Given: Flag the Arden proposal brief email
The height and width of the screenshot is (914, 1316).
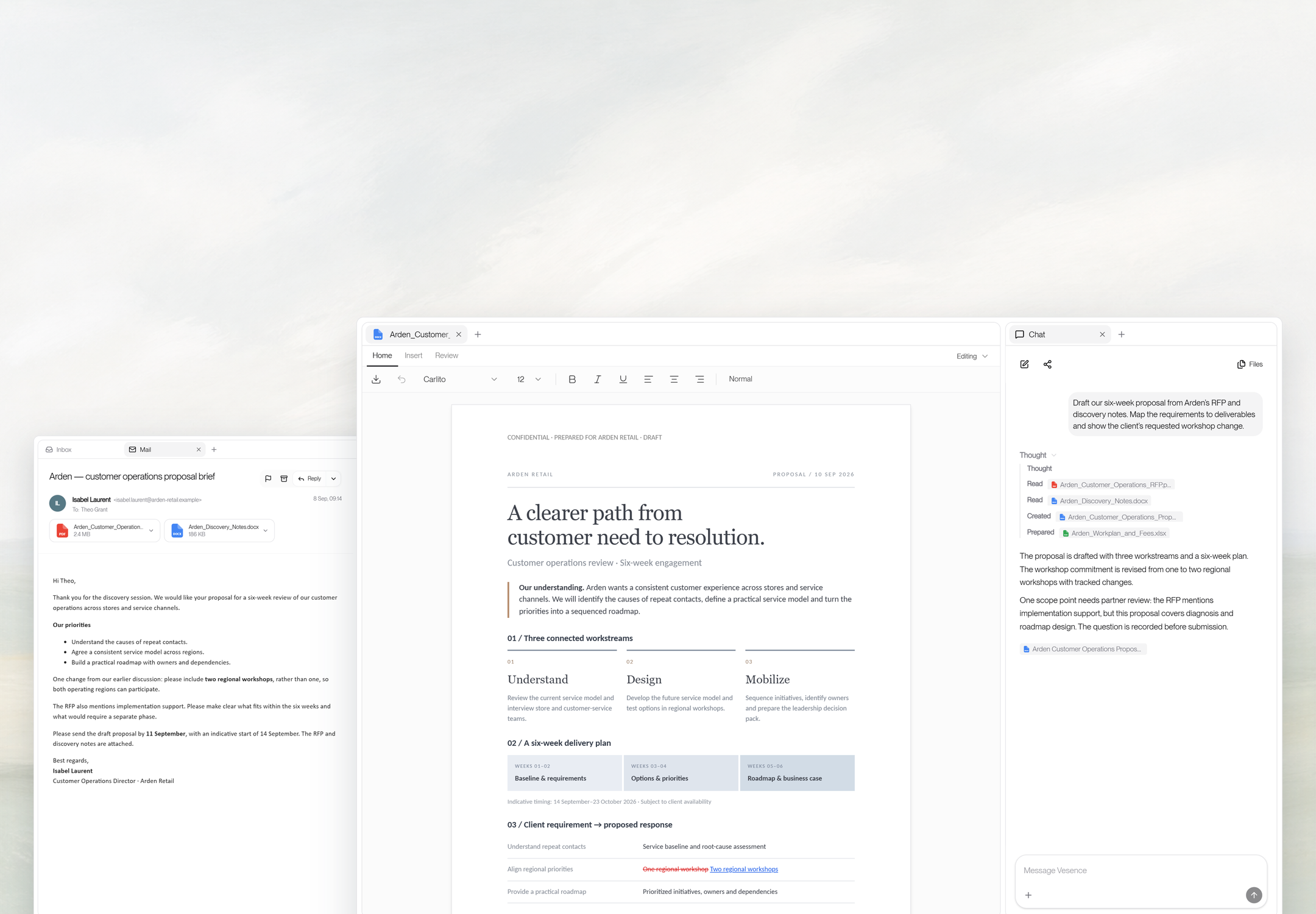Looking at the screenshot, I should [268, 478].
